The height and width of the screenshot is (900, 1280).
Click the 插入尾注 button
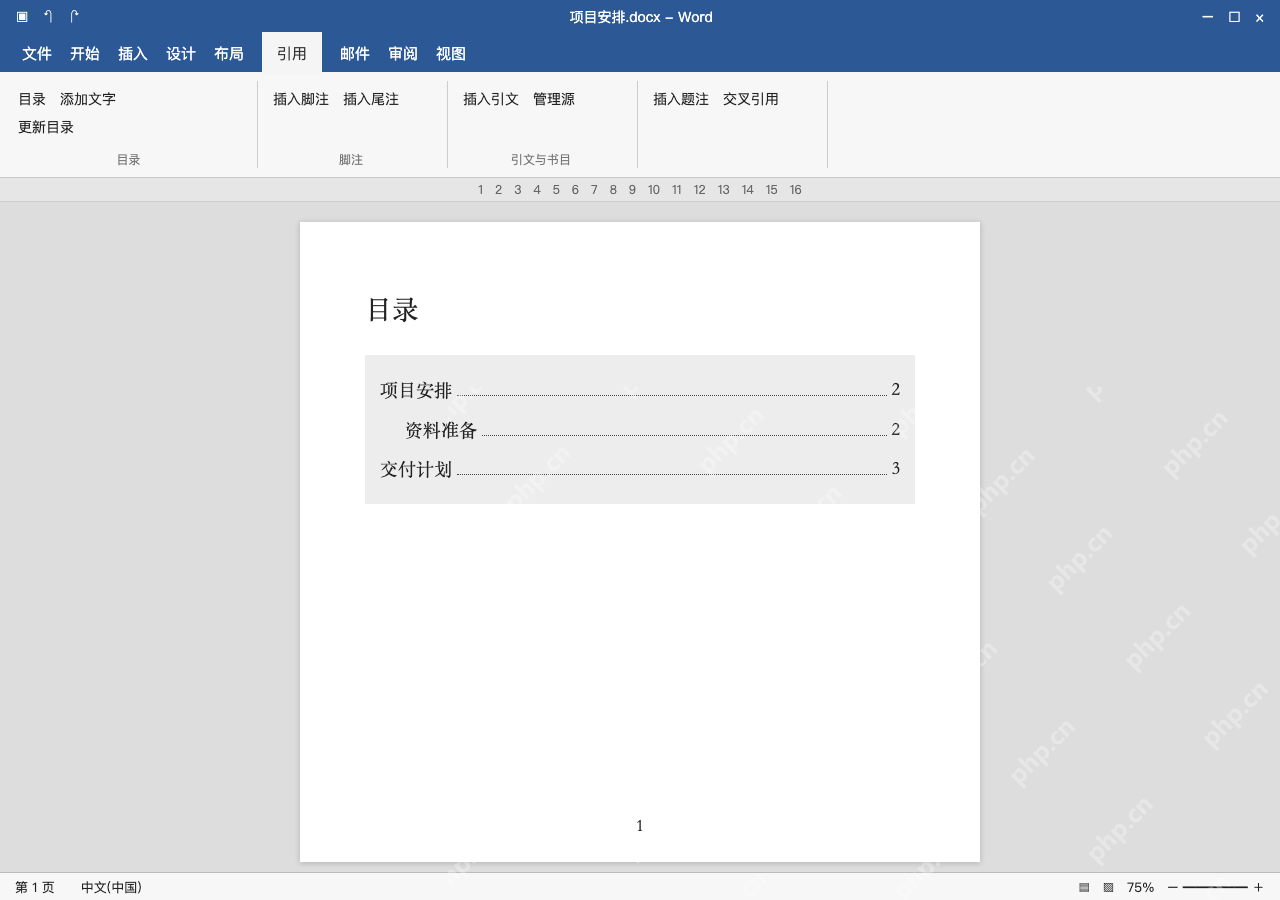click(371, 99)
